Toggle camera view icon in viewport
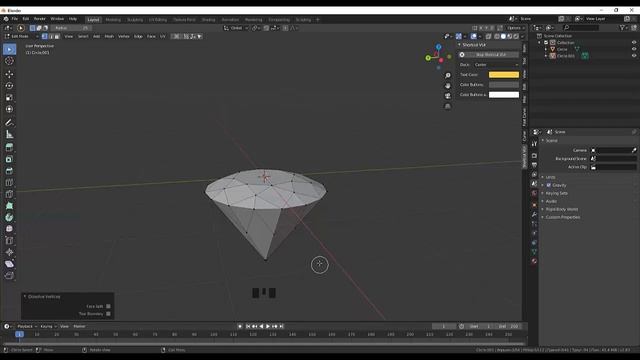The height and width of the screenshot is (360, 640). tap(448, 96)
